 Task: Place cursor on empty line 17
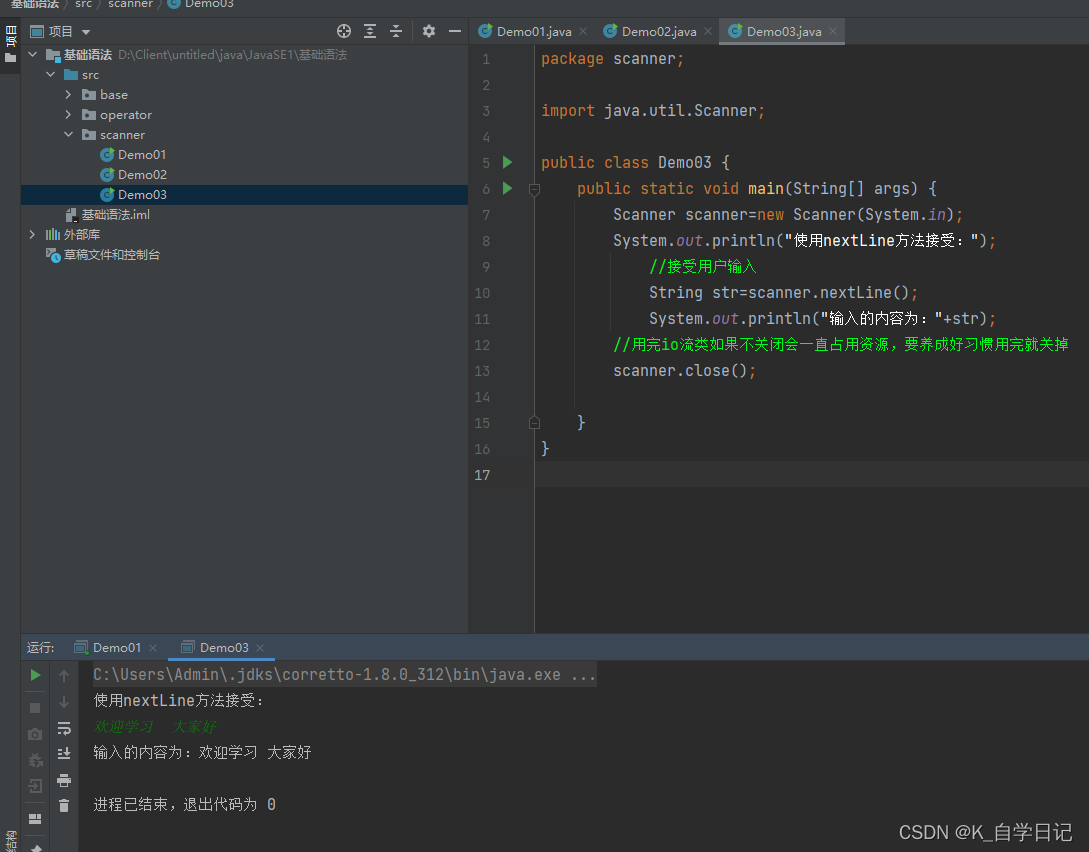click(811, 475)
